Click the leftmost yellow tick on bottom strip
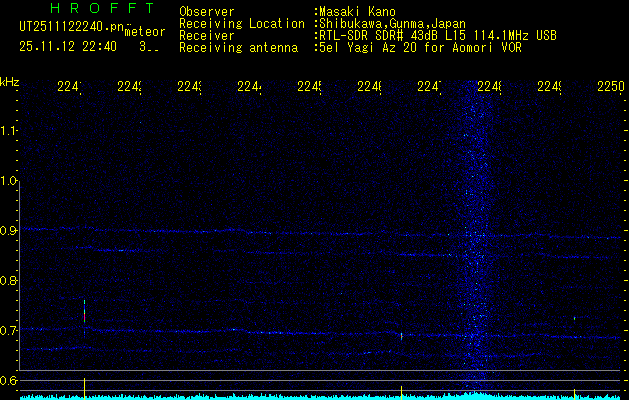The image size is (629, 400). point(85,385)
